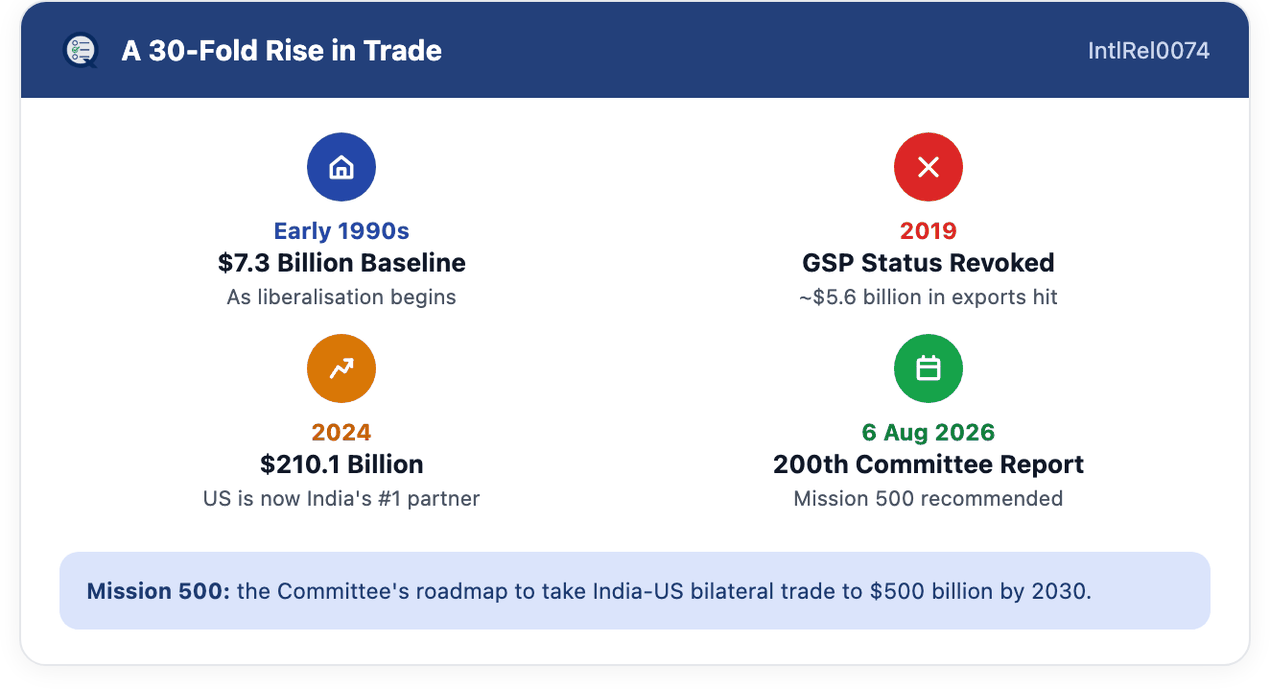Click the ~$5.6 billion in exports hit caption
This screenshot has height=689, width=1270.
click(928, 297)
